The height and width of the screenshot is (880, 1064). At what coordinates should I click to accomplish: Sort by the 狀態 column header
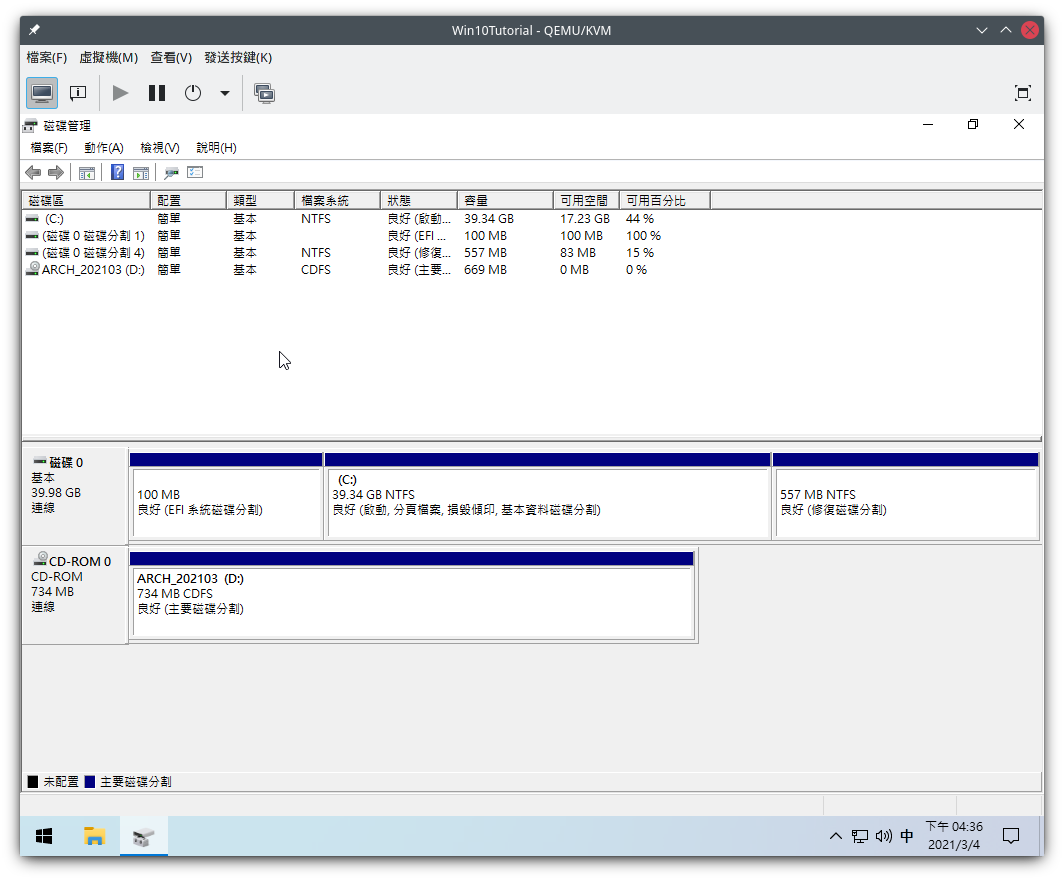[x=419, y=201]
